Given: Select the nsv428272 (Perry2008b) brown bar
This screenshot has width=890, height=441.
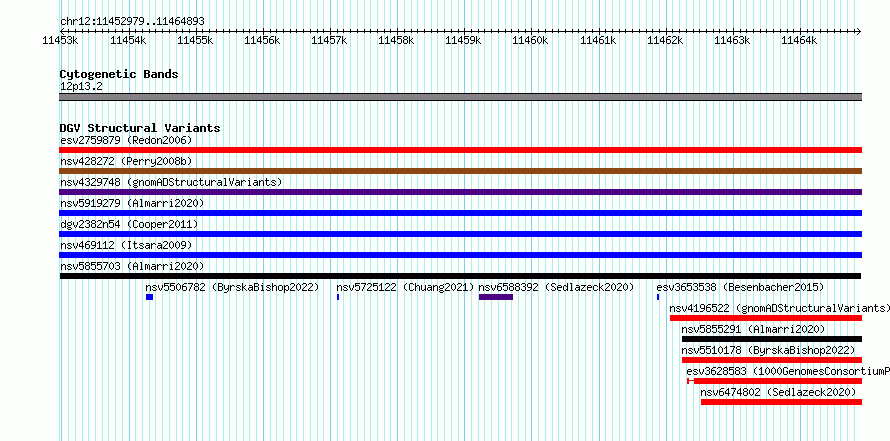Looking at the screenshot, I should [460, 171].
